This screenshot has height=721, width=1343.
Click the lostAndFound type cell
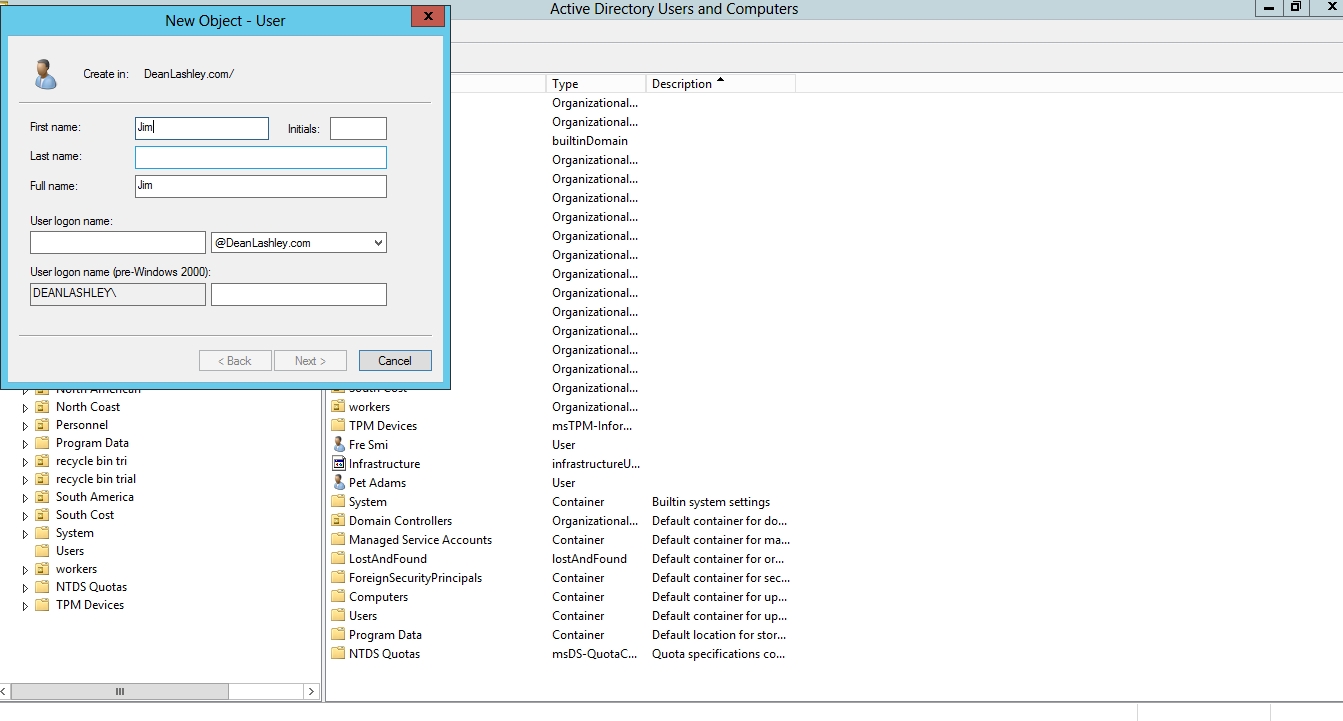coord(590,559)
